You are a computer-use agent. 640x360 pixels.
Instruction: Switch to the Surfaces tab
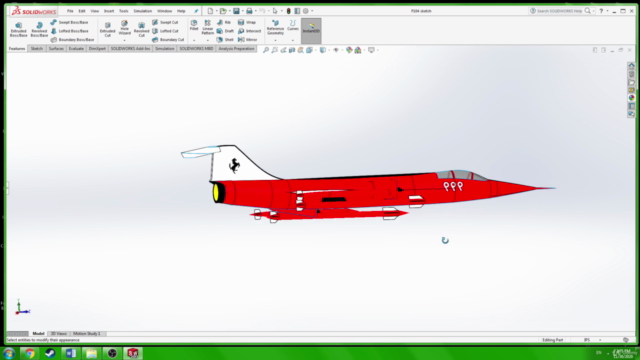coord(56,49)
